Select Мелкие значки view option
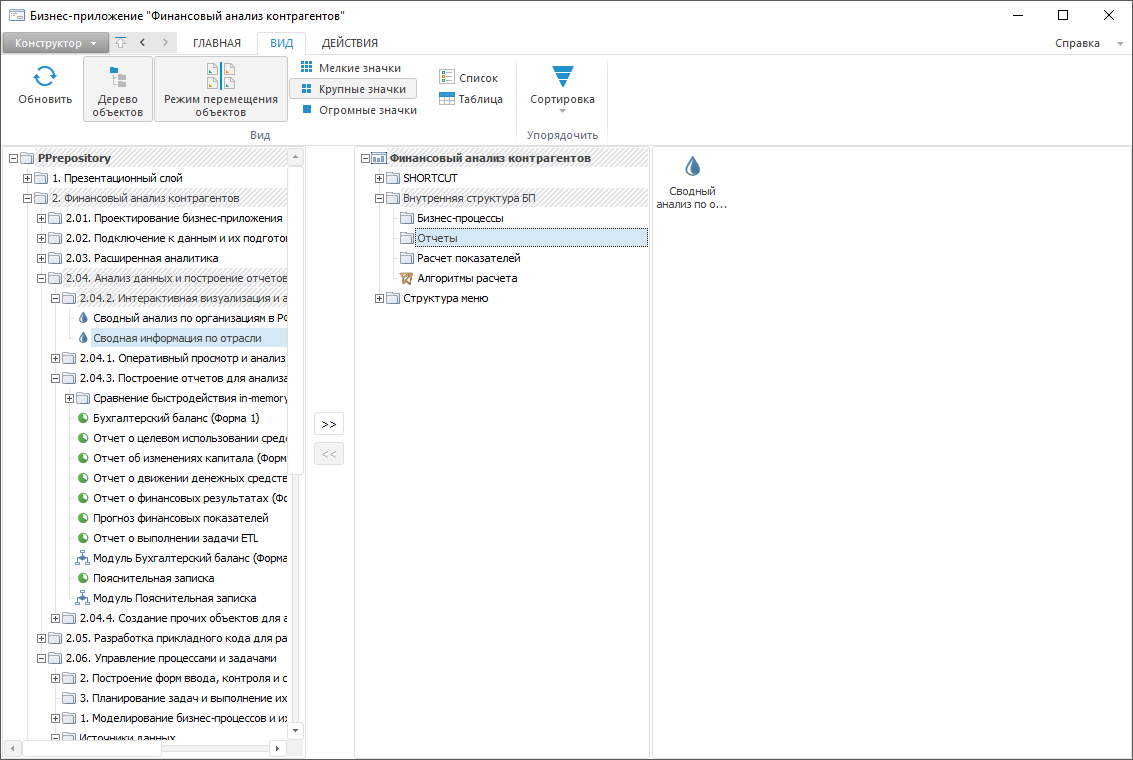 351,68
